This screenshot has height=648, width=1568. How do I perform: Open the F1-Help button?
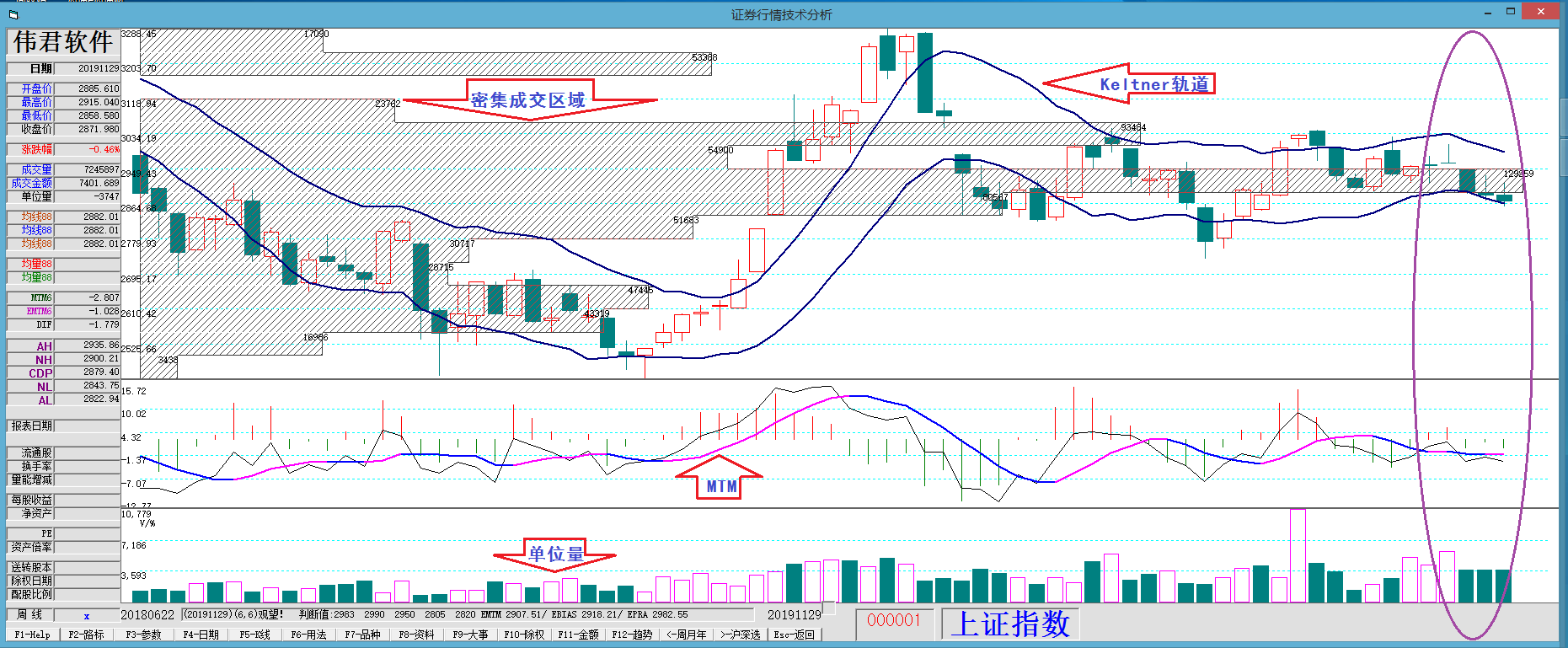click(x=32, y=635)
